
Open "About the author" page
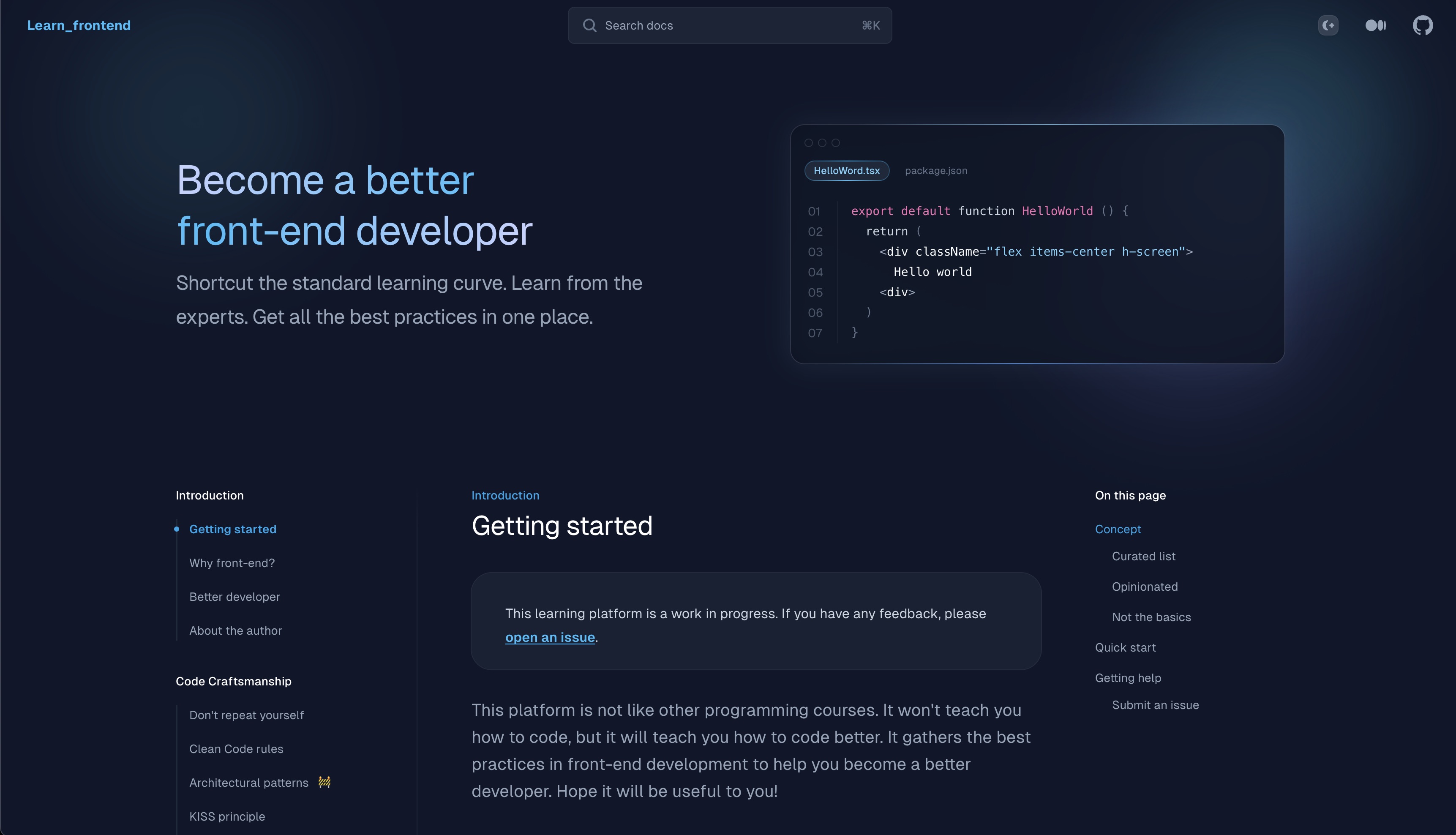tap(235, 631)
